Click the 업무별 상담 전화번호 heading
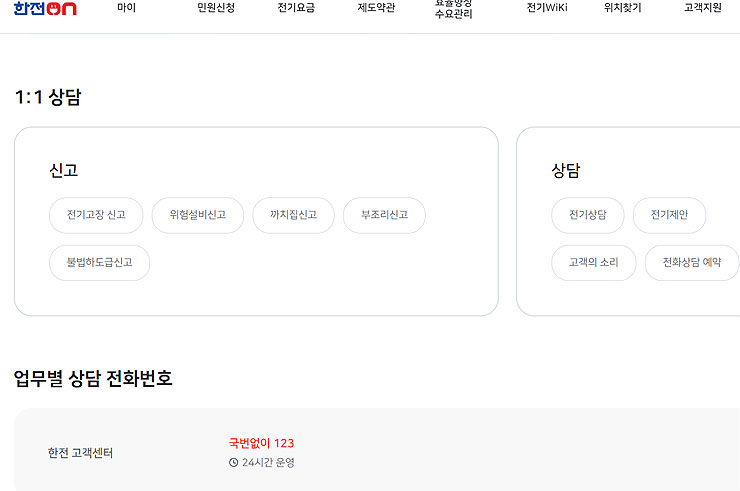Image resolution: width=740 pixels, height=491 pixels. tap(93, 378)
